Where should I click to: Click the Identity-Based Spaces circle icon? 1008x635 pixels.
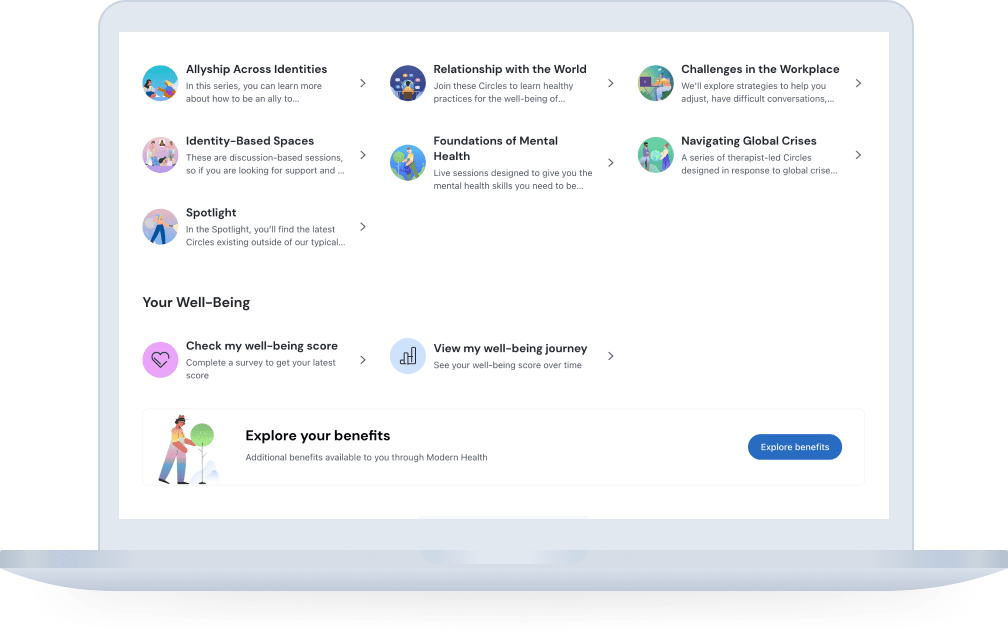tap(160, 155)
